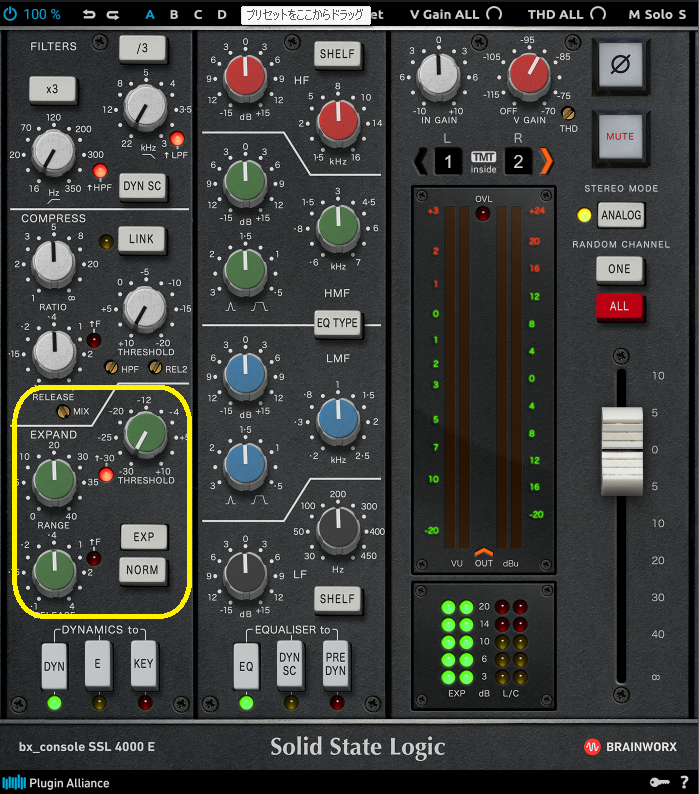Screen dimensions: 699x794
Task: Click the HF red frequency kHz knob
Action: coord(338,122)
